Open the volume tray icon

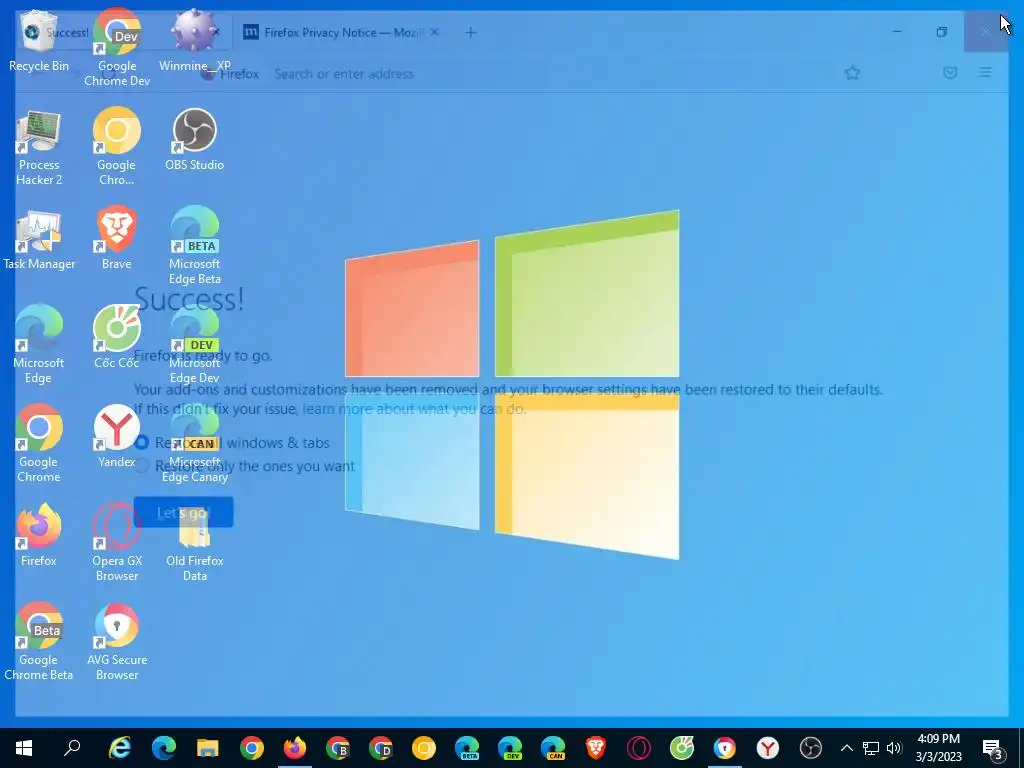(x=894, y=748)
